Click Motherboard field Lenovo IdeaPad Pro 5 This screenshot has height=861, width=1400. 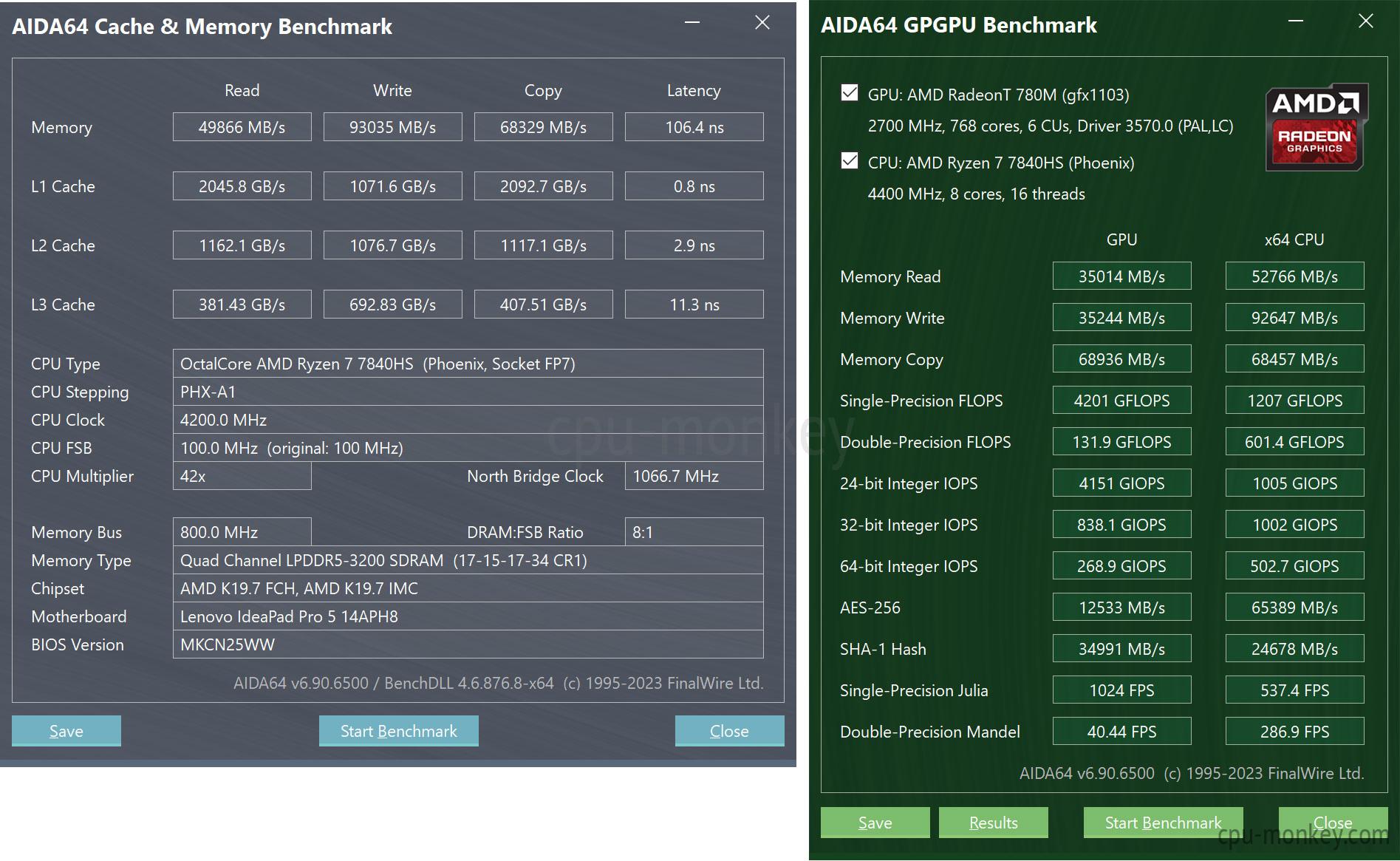pos(468,616)
